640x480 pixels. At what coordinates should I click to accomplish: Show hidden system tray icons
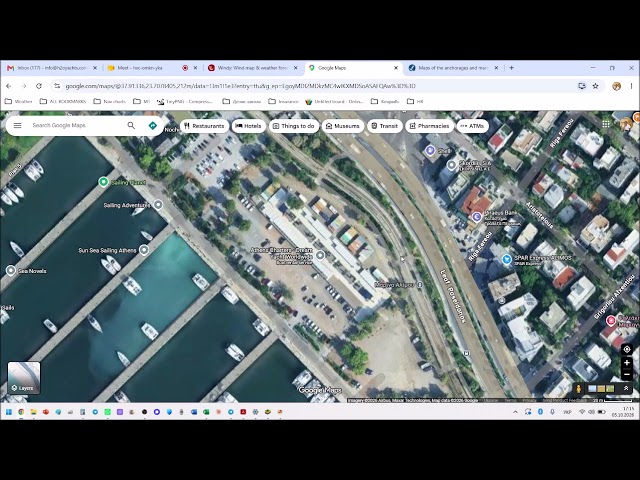tap(515, 412)
